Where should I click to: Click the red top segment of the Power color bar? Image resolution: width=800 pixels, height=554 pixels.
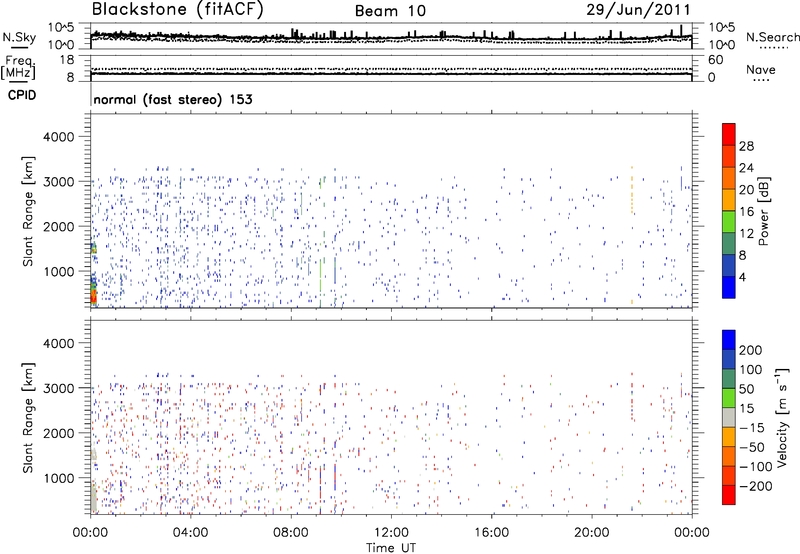(729, 134)
